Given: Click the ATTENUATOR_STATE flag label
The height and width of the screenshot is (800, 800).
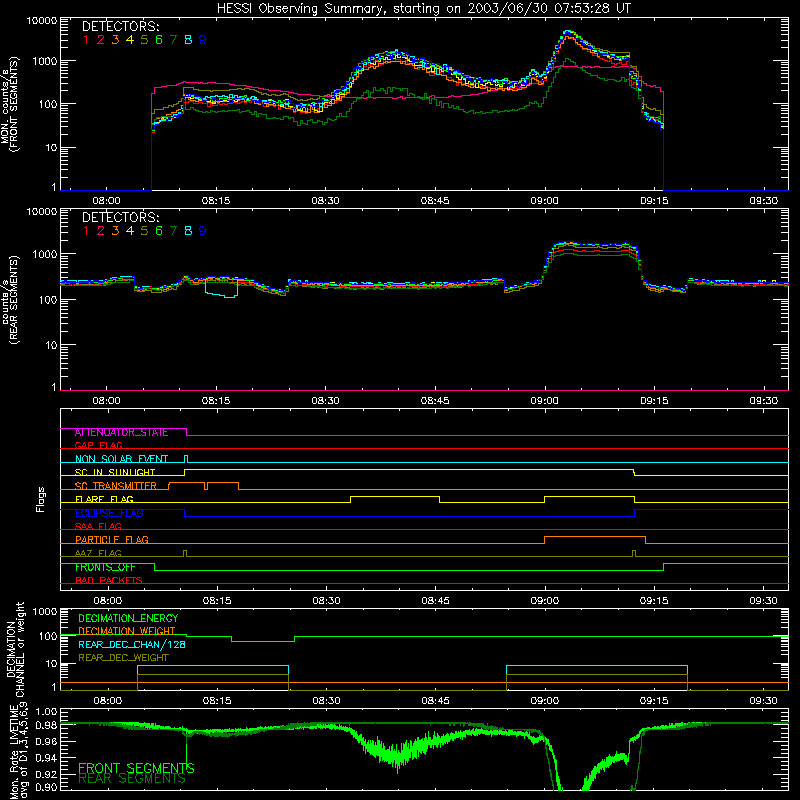Looking at the screenshot, I should [121, 433].
